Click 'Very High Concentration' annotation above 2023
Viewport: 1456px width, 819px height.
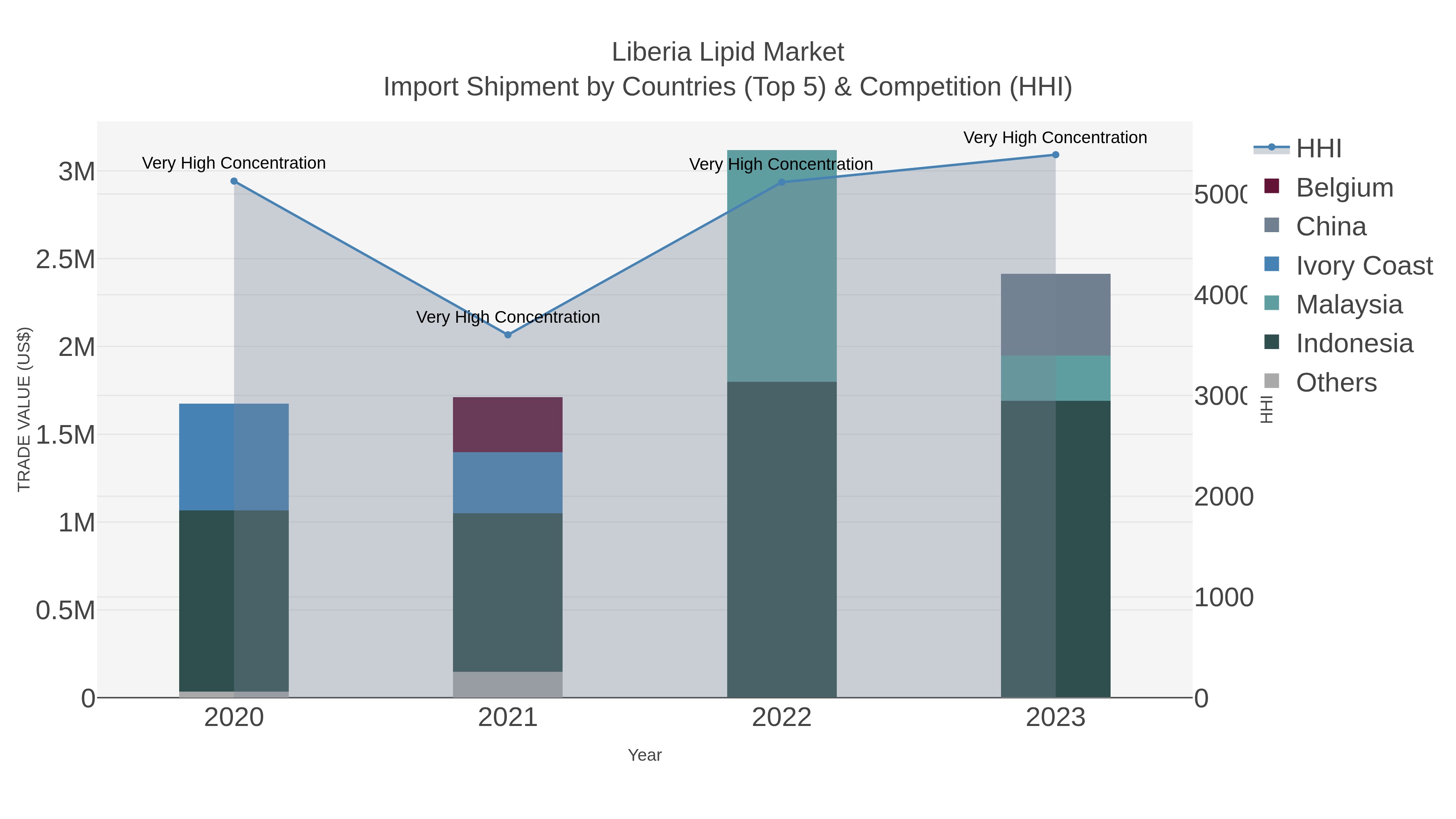pos(1055,138)
